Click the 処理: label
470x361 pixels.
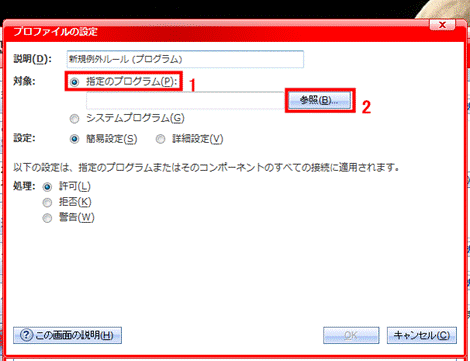pos(24,186)
